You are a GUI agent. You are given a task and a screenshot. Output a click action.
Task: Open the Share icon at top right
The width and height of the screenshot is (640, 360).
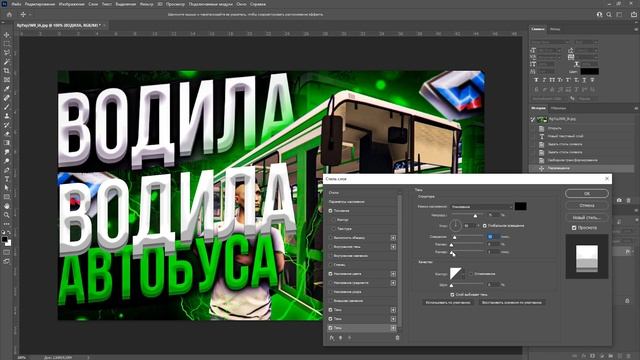click(x=634, y=14)
